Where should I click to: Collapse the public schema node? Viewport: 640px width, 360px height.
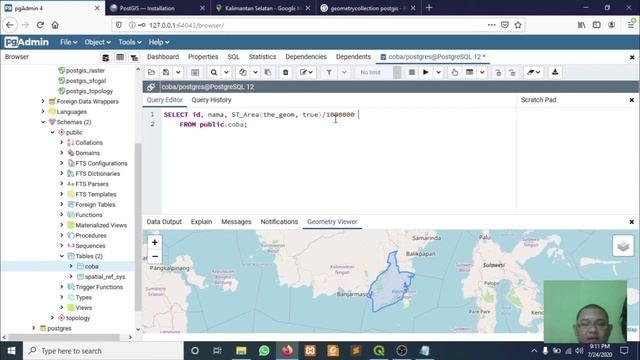click(52, 132)
